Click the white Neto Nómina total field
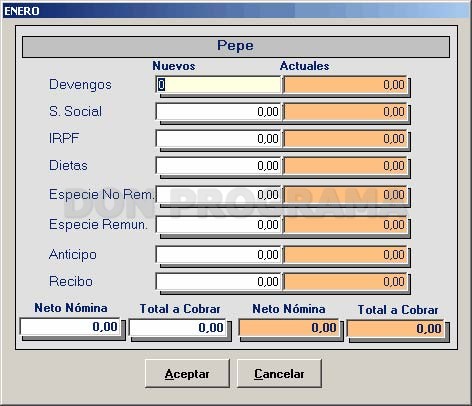Screen dimensions: 472x406 click(x=70, y=327)
